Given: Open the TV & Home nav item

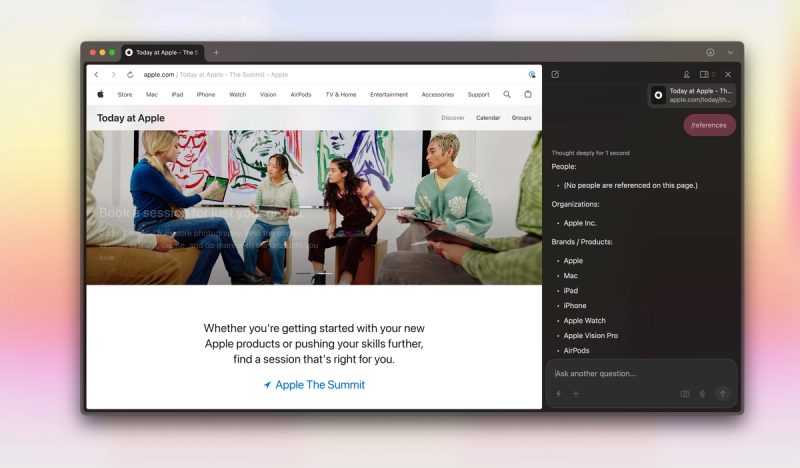Looking at the screenshot, I should [x=341, y=94].
